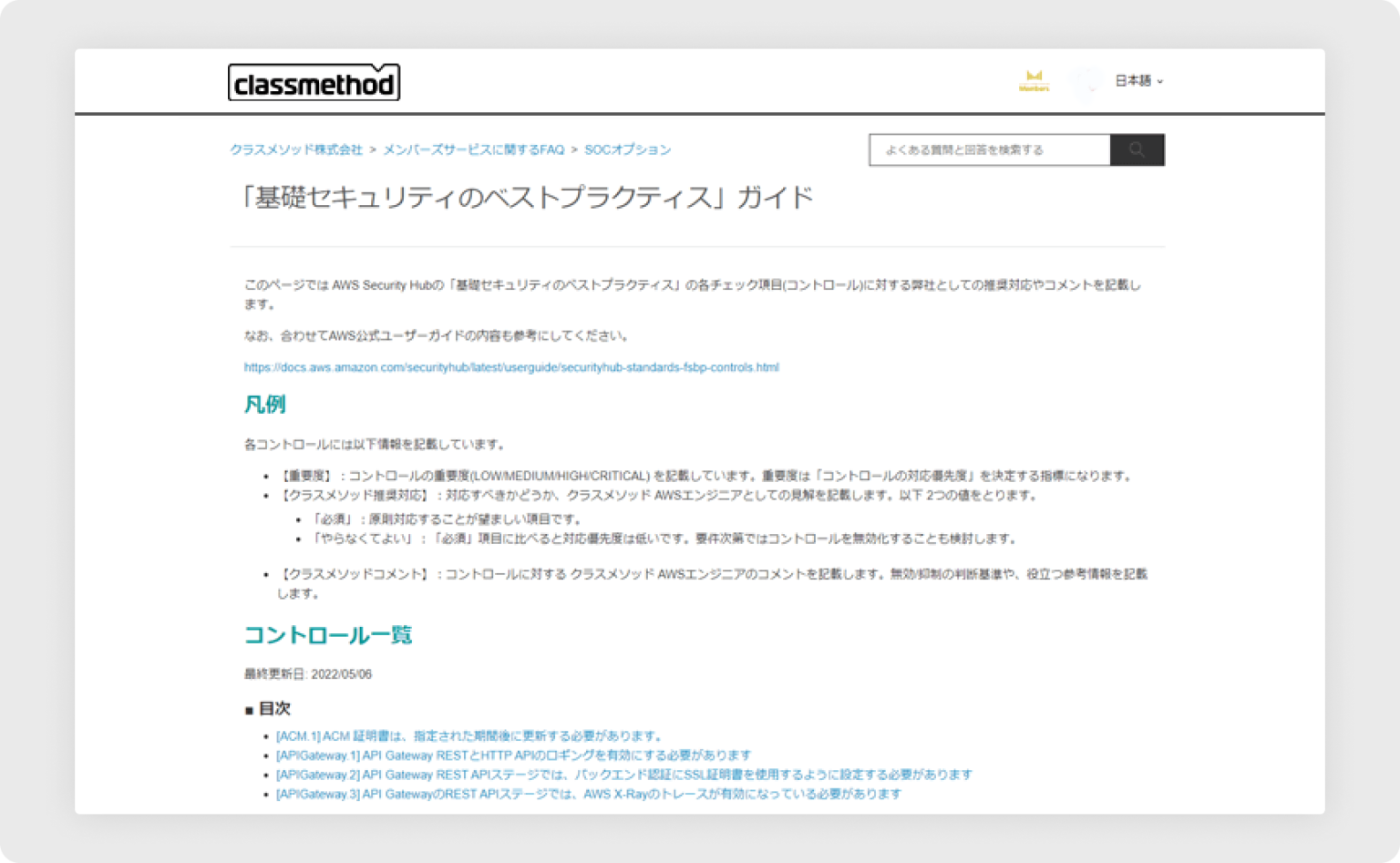
Task: Open the AWS Security Hub userguide link
Action: 511,367
